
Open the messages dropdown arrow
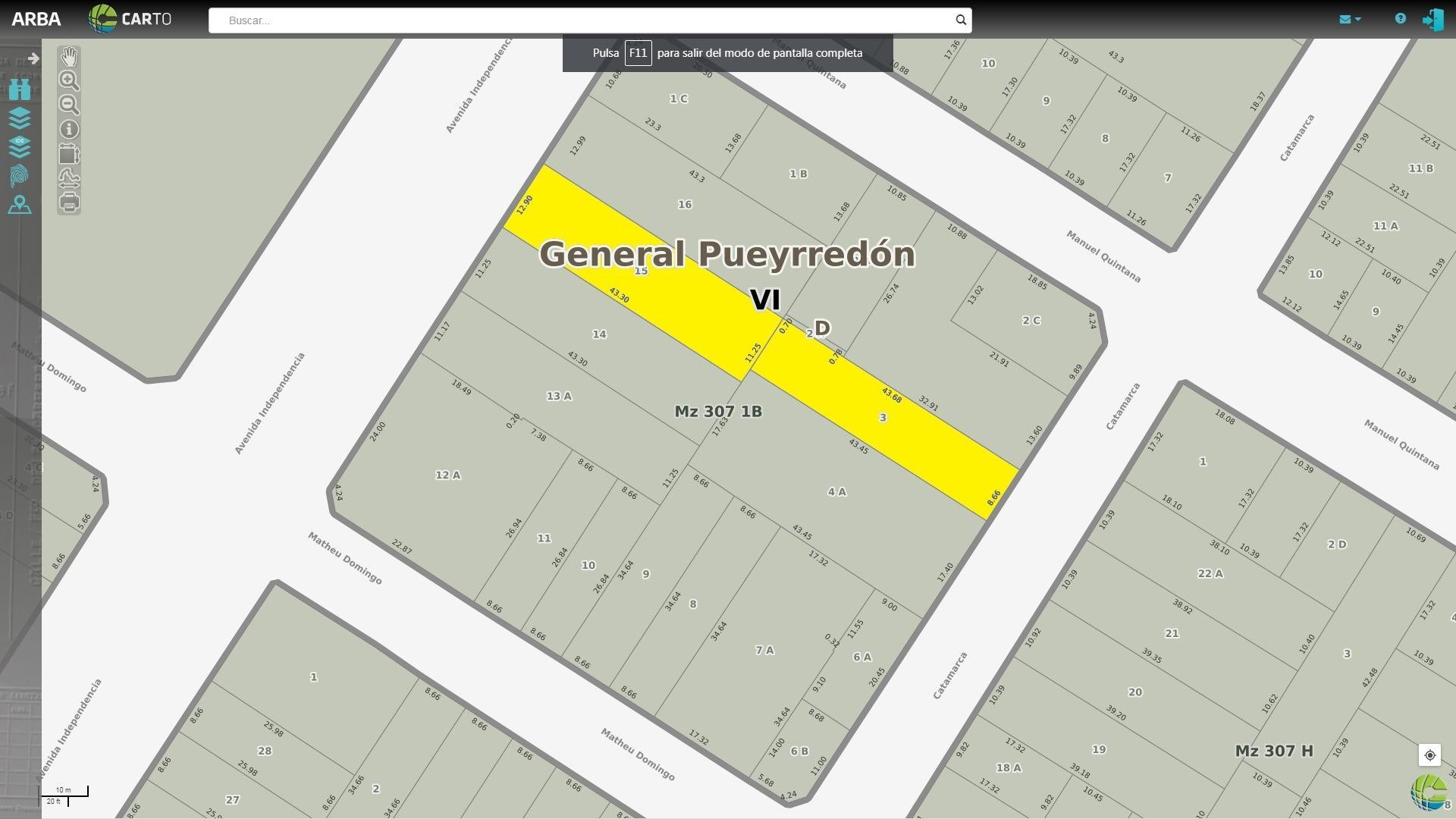pyautogui.click(x=1357, y=19)
